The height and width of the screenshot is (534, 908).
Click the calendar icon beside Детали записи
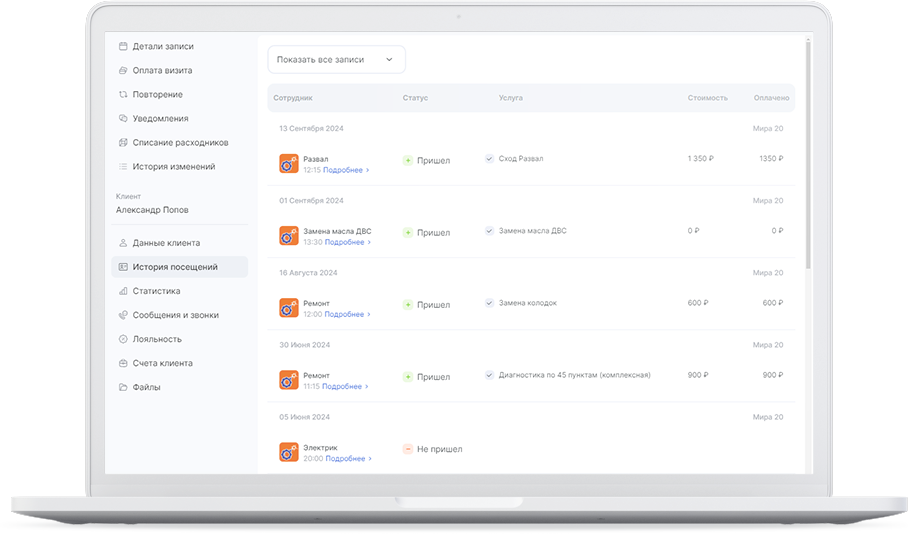(x=123, y=46)
